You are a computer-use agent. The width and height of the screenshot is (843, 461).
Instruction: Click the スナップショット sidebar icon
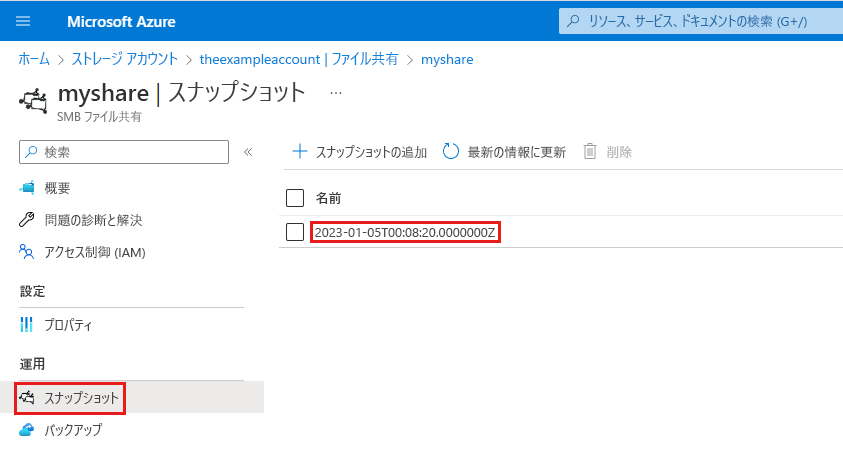[x=27, y=398]
